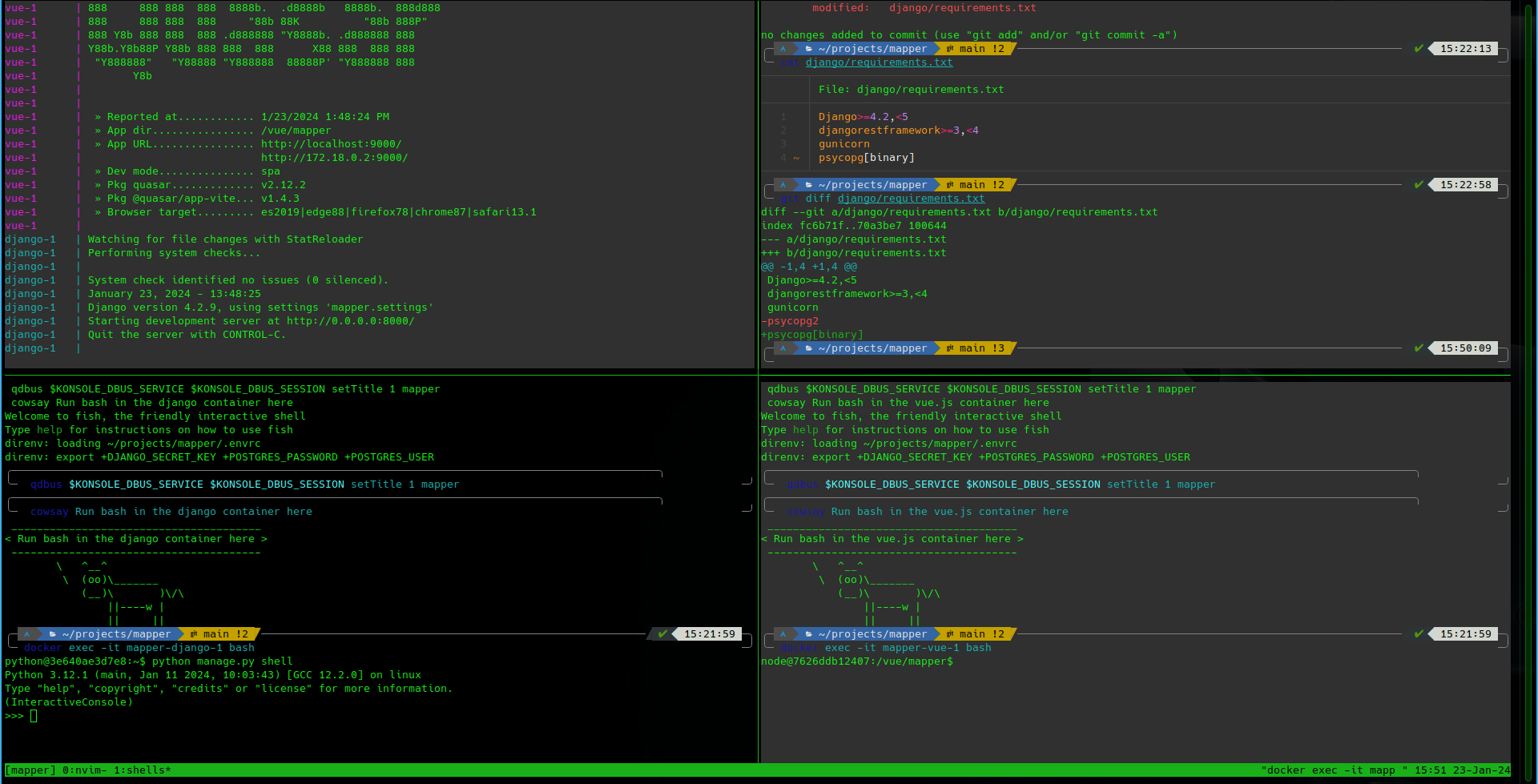Click folder icon in django shell pane prompt

(53, 634)
